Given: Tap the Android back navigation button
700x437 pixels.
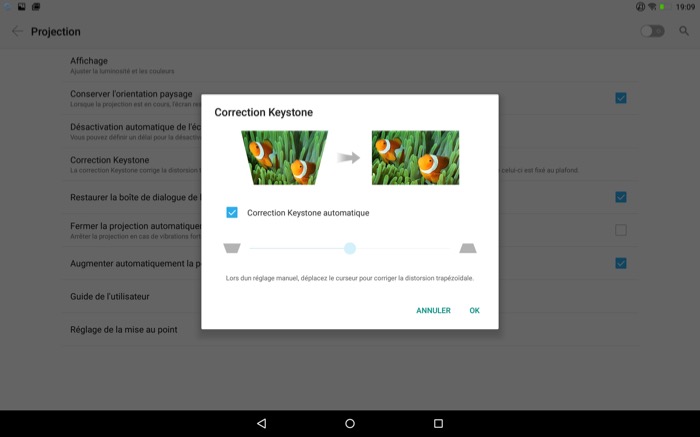Looking at the screenshot, I should tap(262, 423).
